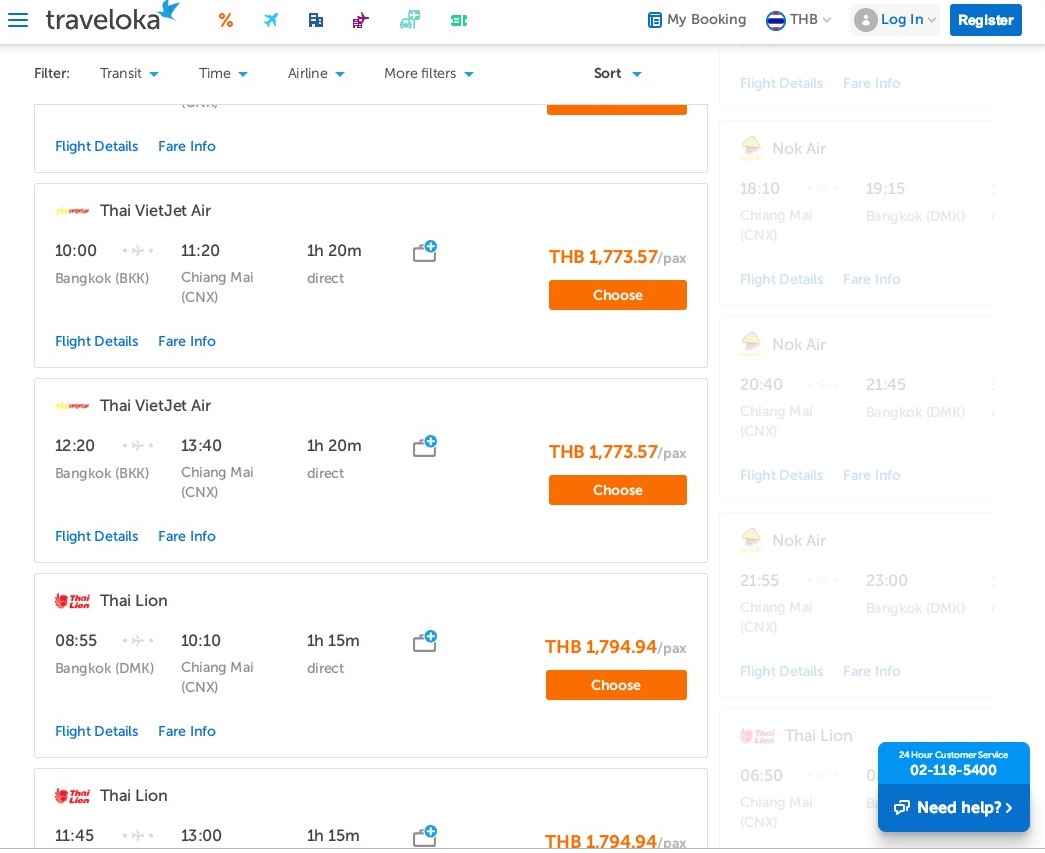Image resolution: width=1045 pixels, height=853 pixels.
Task: Open the Sort dropdown
Action: [617, 73]
